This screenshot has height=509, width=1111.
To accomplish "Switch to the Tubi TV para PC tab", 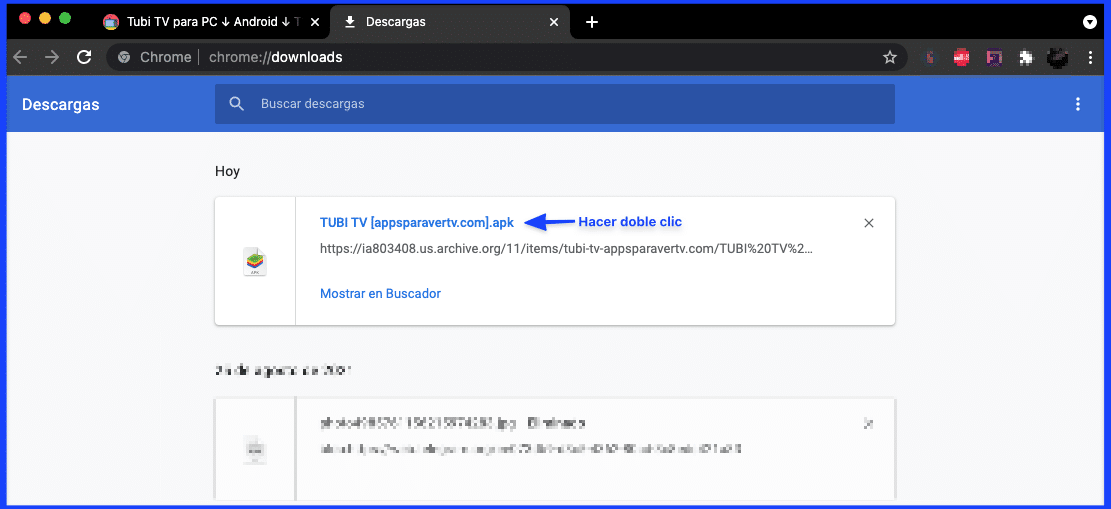I will click(210, 22).
